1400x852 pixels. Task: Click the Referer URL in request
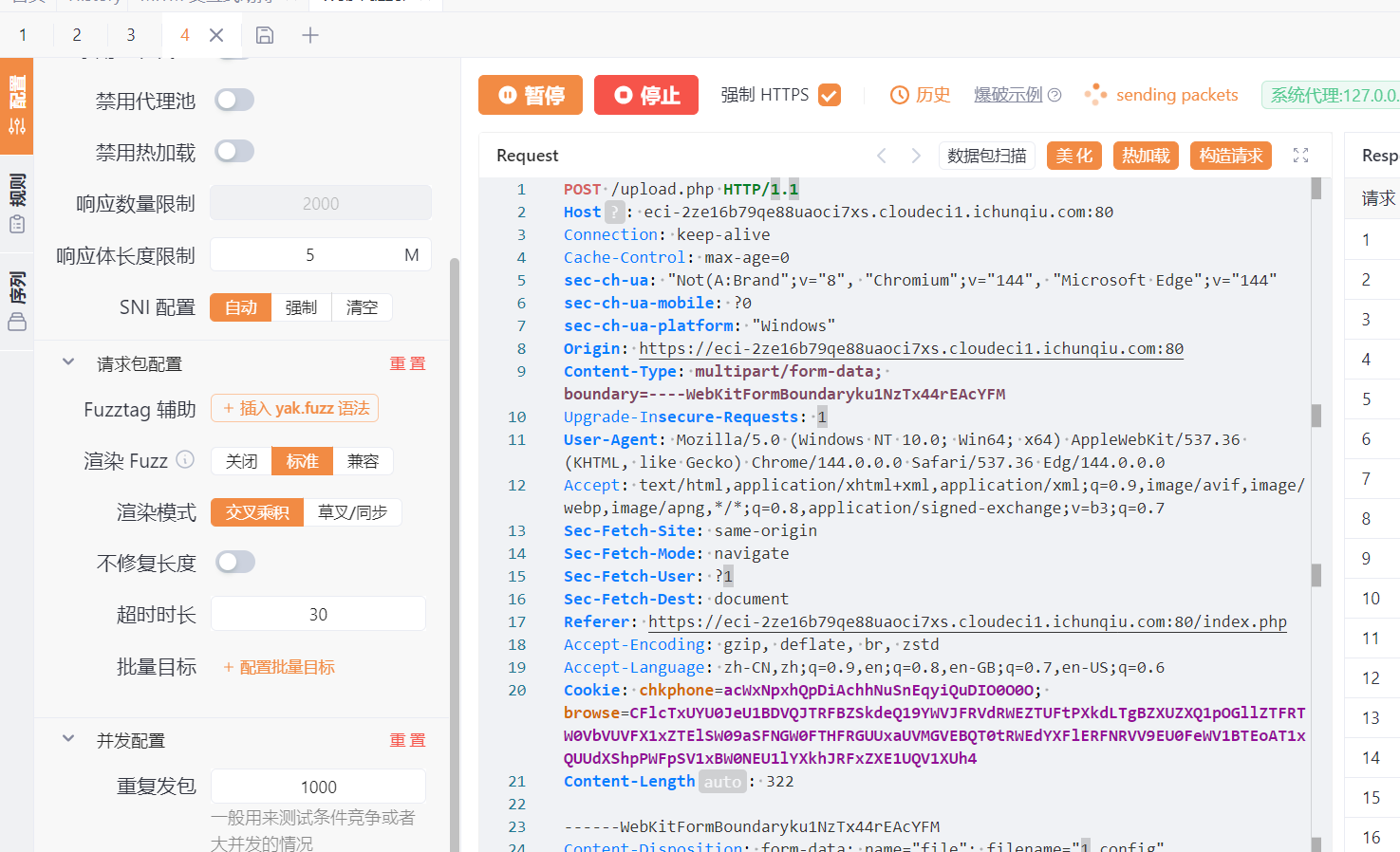tap(967, 621)
